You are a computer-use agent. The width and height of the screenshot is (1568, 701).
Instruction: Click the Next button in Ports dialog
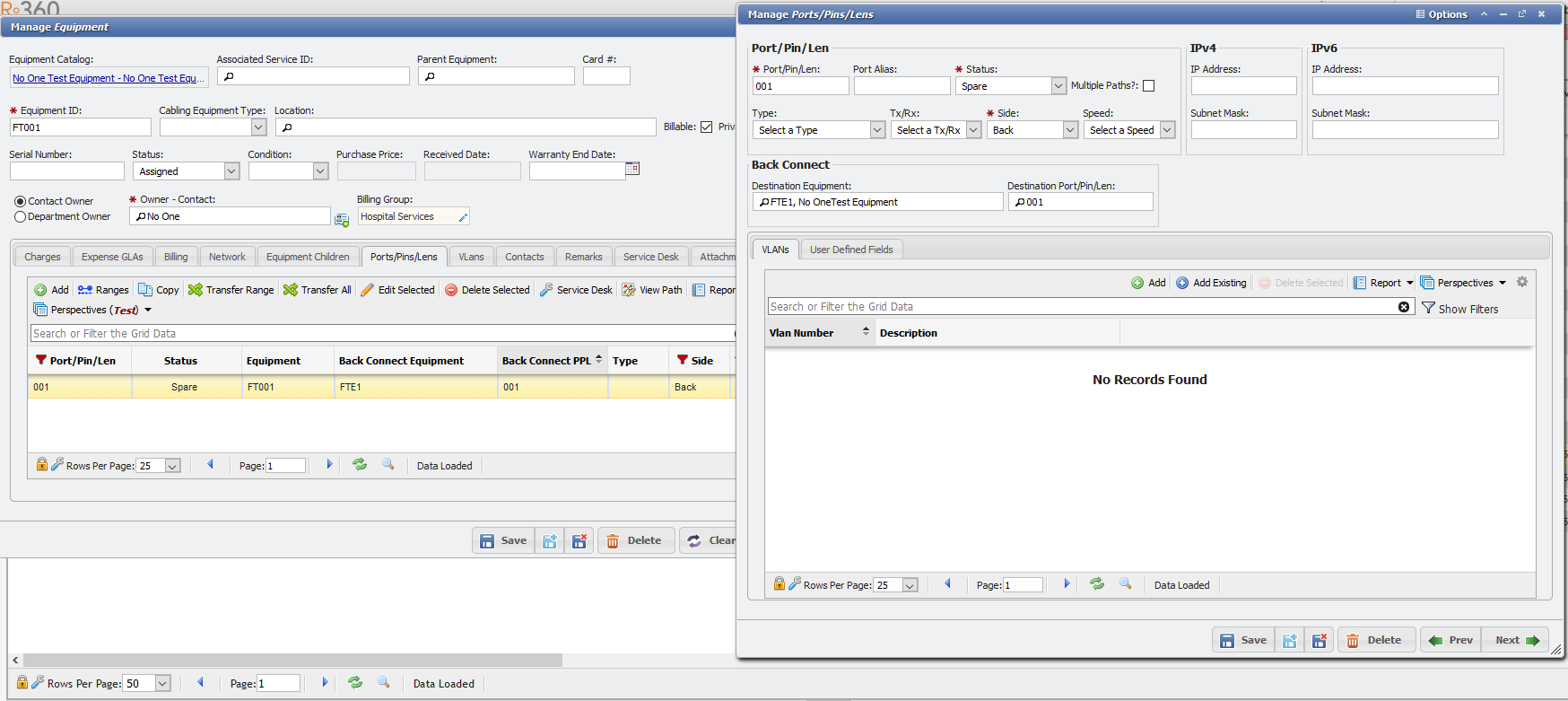1516,640
